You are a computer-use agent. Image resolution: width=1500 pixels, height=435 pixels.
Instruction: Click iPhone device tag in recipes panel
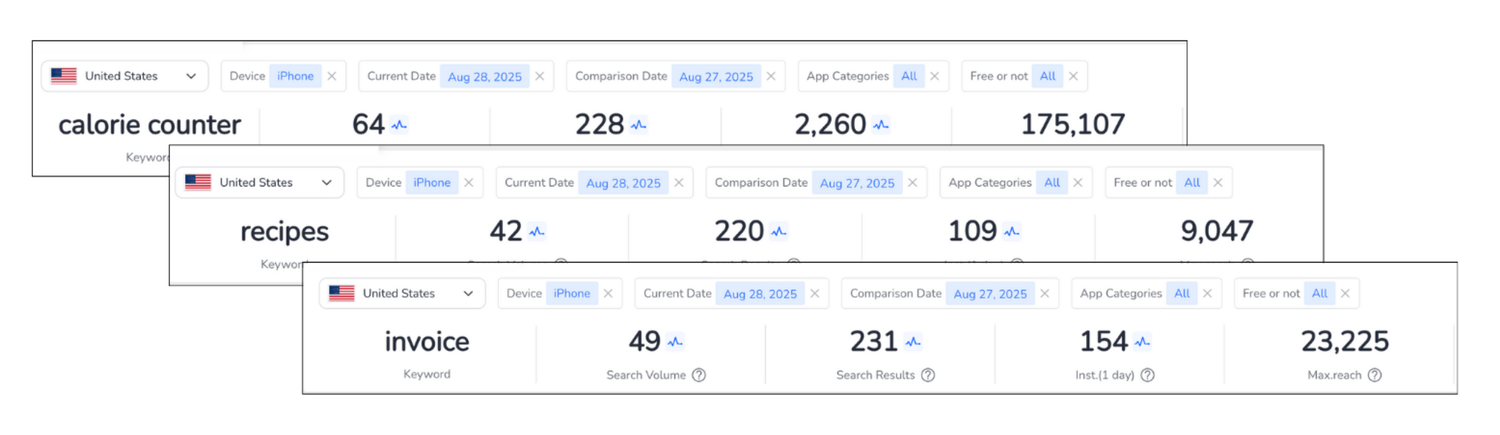pos(432,183)
